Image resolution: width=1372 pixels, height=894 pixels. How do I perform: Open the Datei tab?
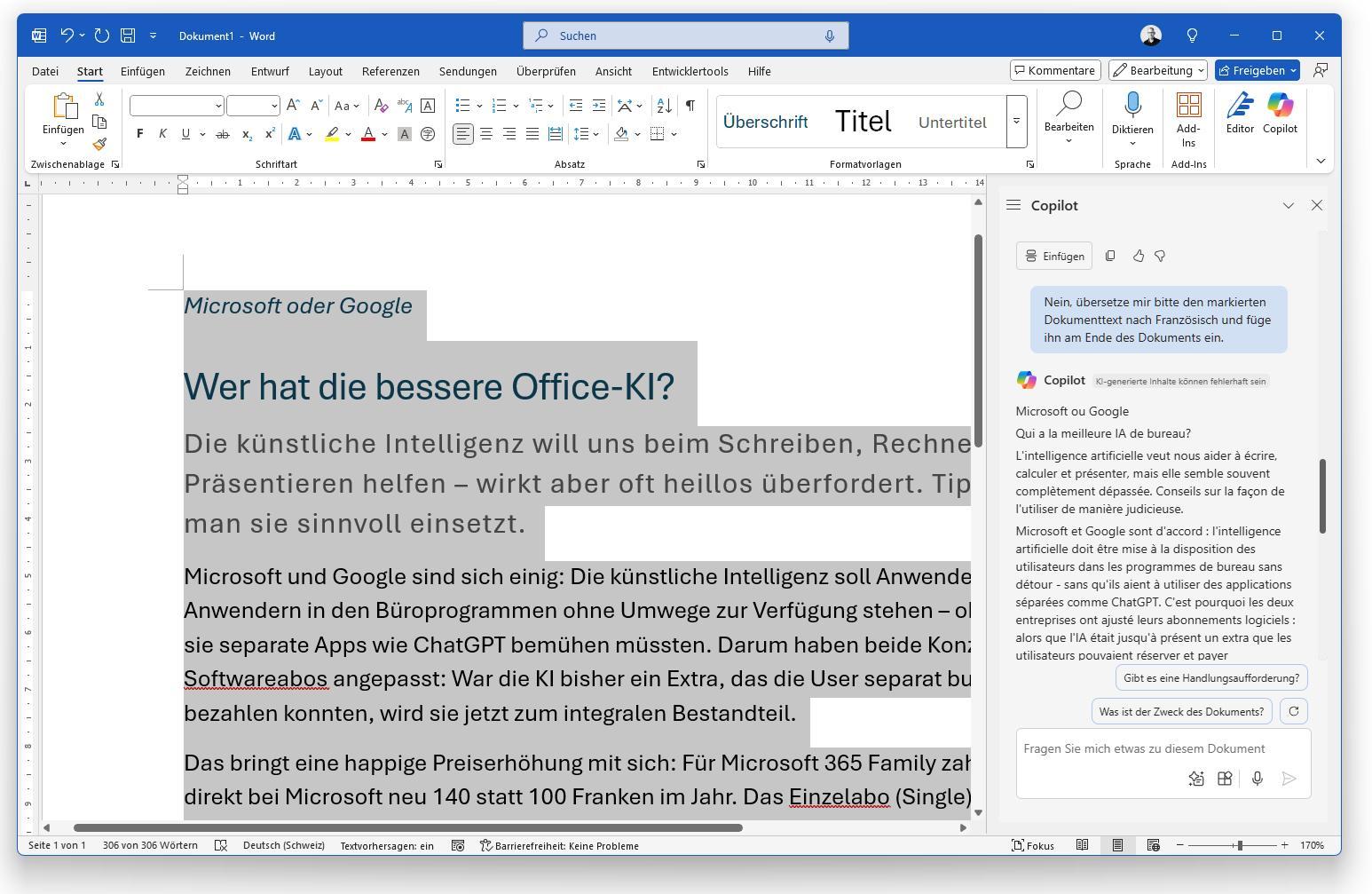(45, 71)
